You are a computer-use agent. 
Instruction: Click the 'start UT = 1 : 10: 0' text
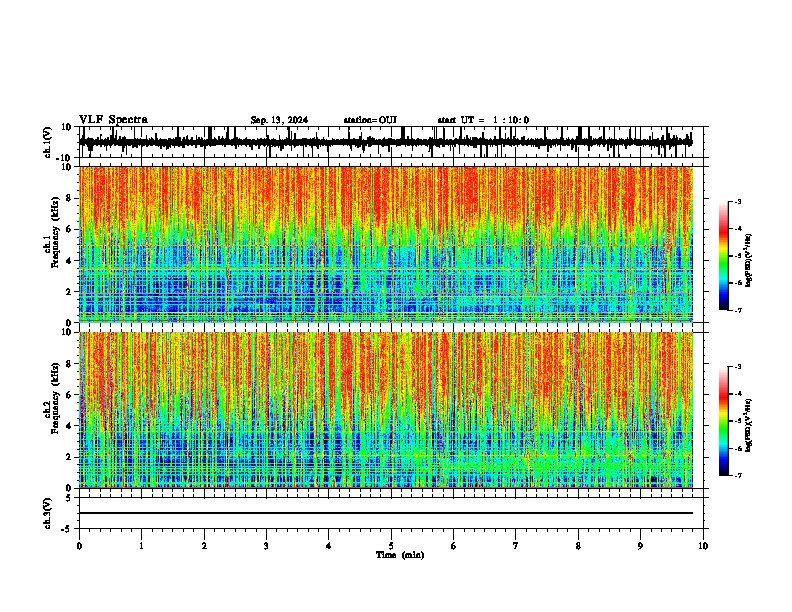tap(483, 120)
